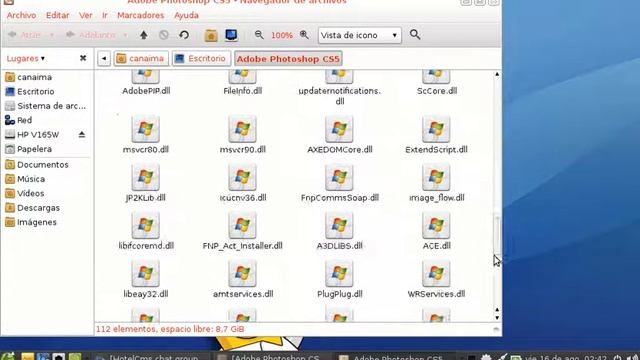Screen dimensions: 640x360
Task: Open the Ayuda menu
Action: 186,16
